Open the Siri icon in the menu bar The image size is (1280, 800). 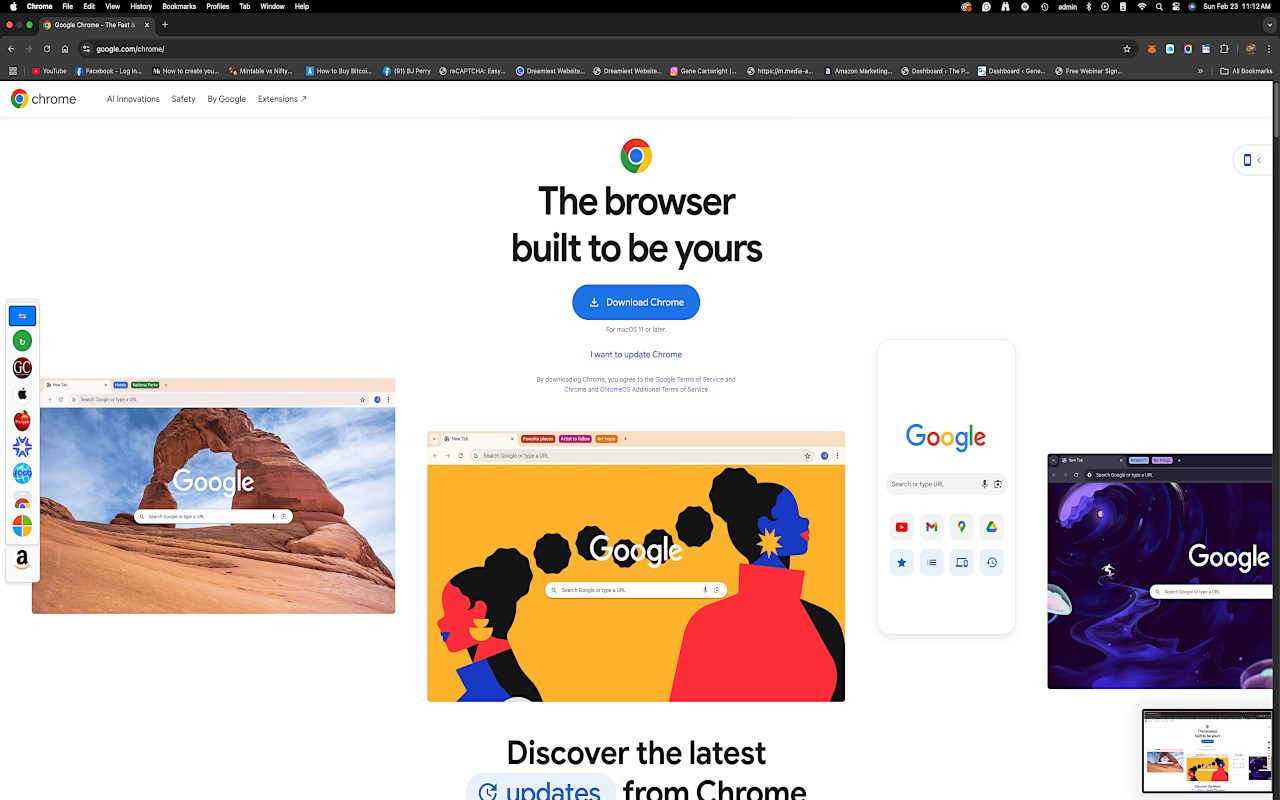tap(1192, 6)
